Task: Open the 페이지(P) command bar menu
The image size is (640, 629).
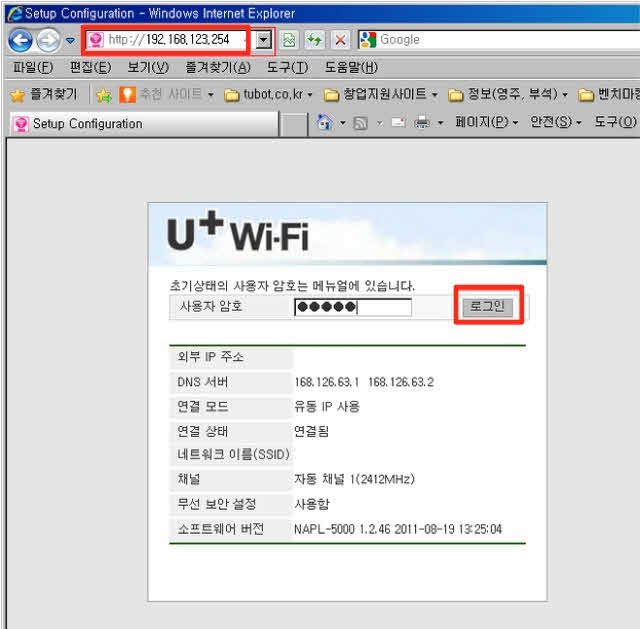Action: [x=487, y=122]
